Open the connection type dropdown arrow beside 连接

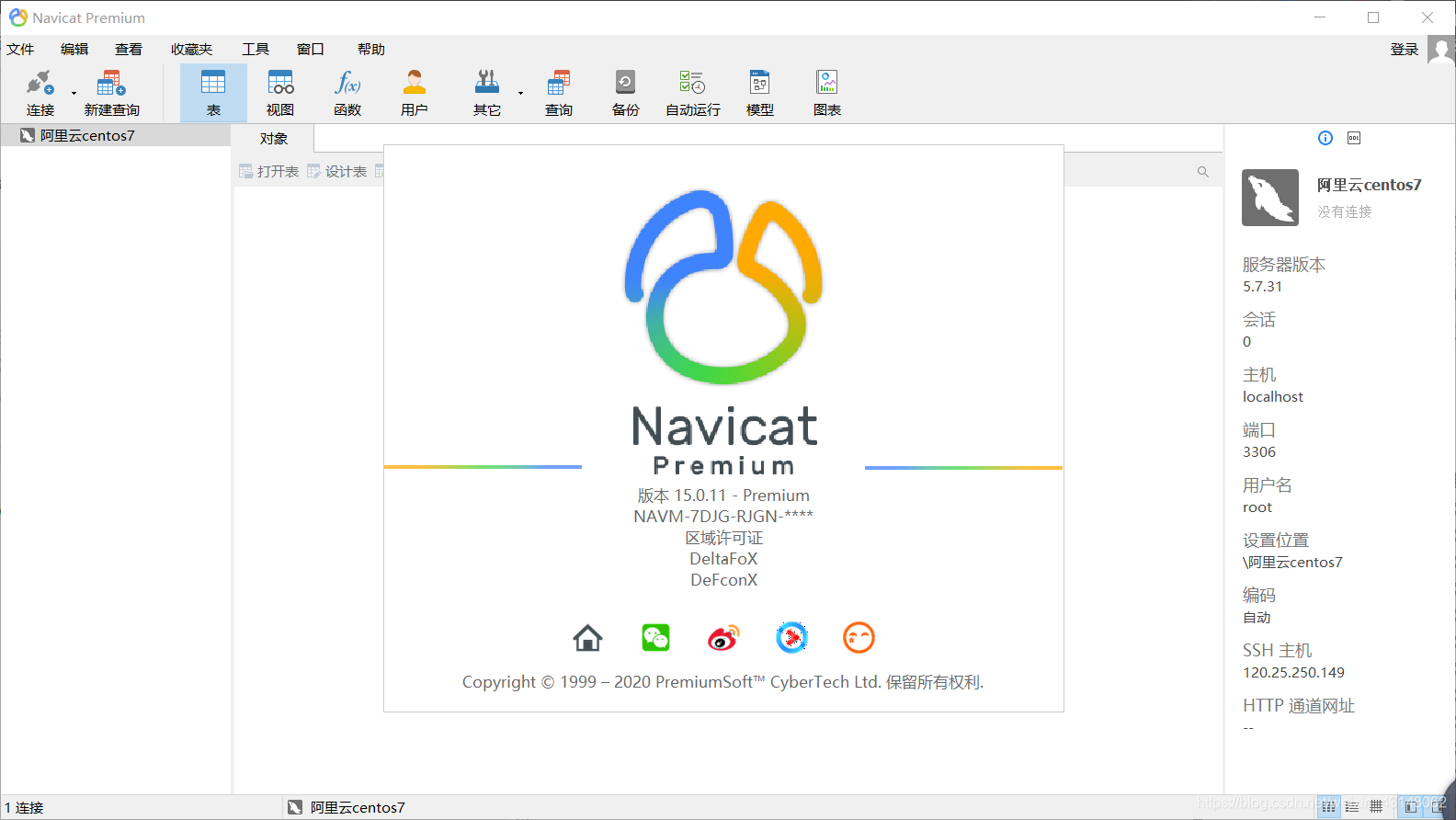74,93
